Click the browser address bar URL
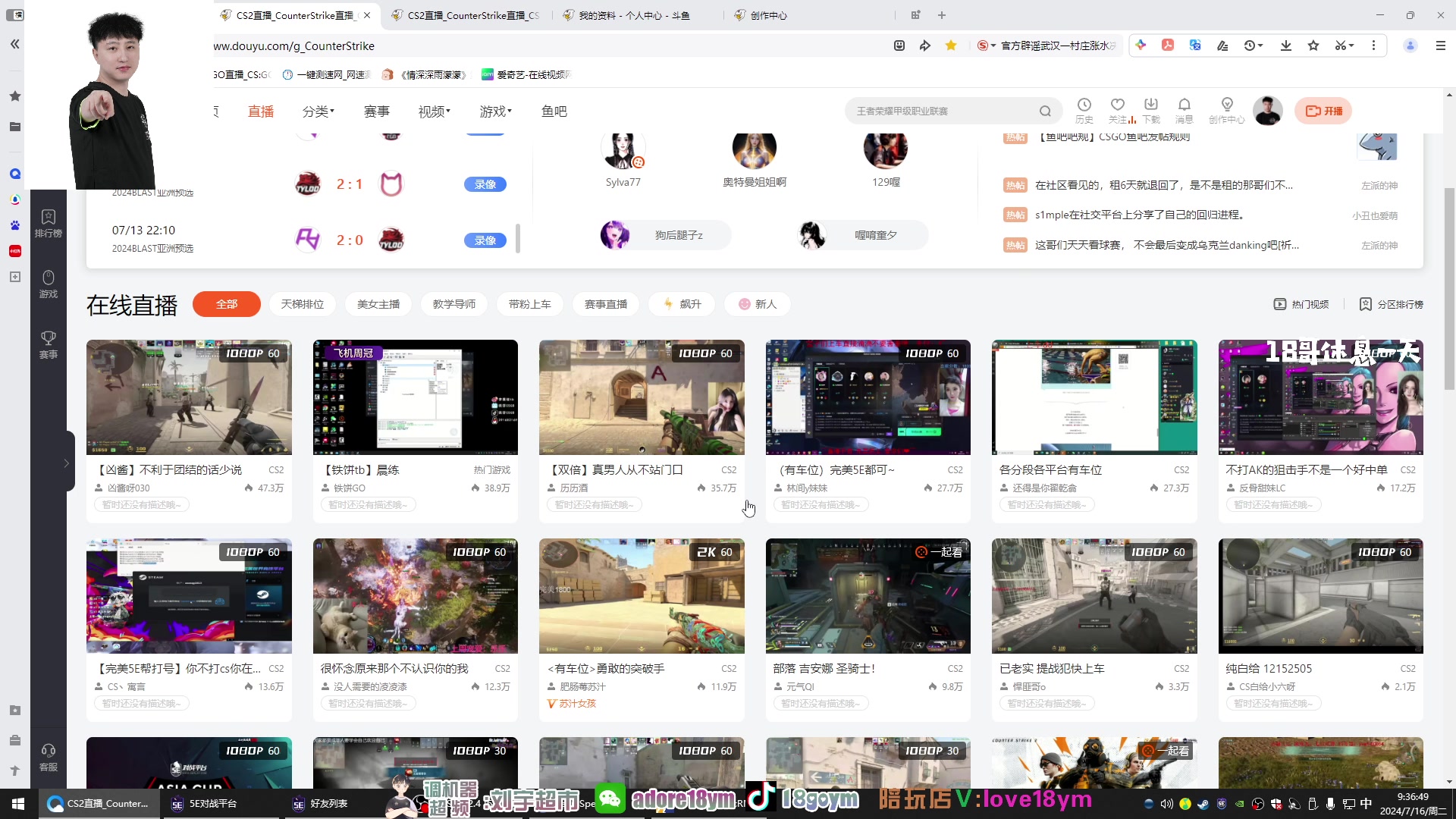This screenshot has height=819, width=1456. [x=294, y=46]
